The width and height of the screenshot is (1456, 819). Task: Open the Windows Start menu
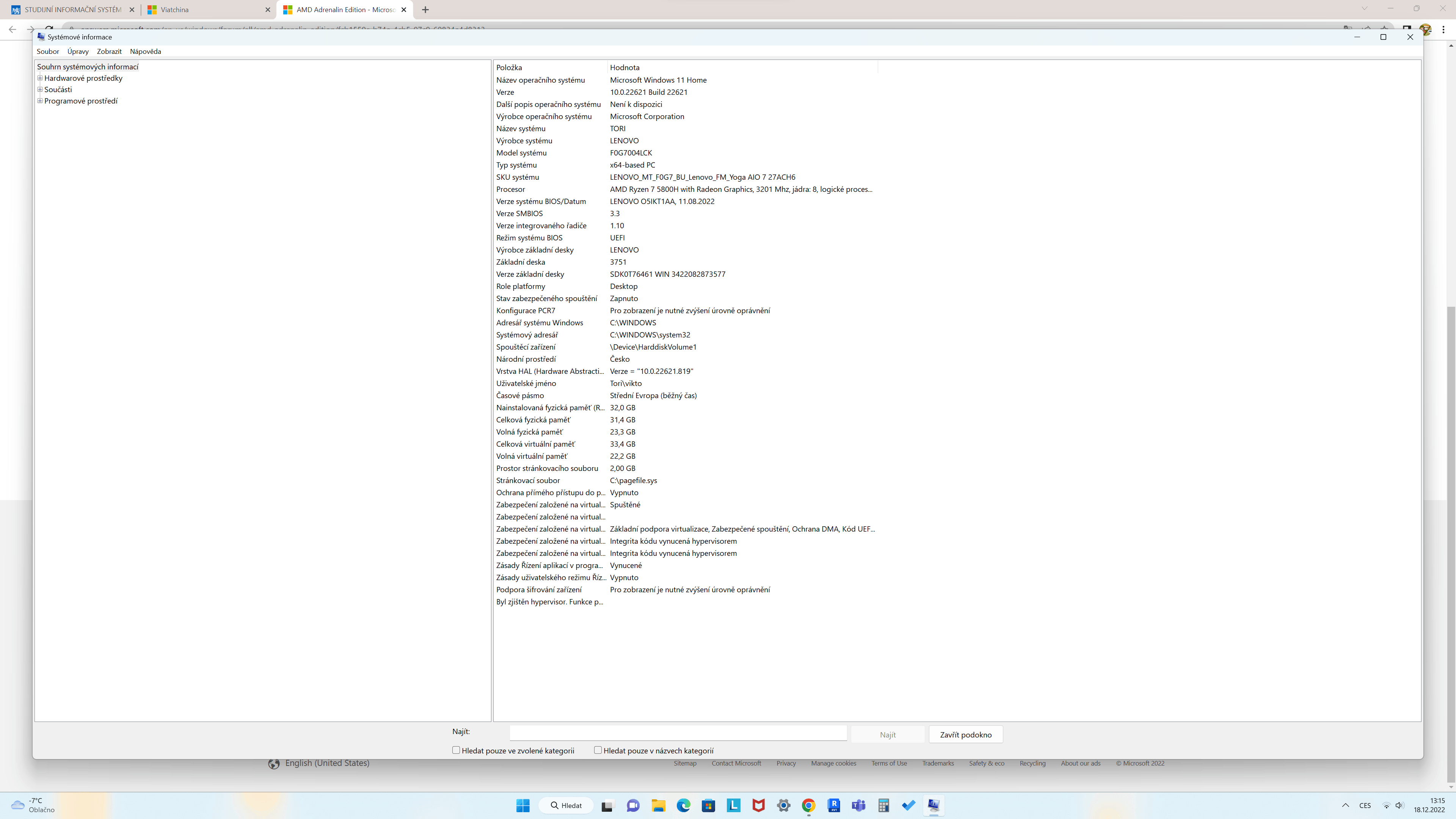523,805
